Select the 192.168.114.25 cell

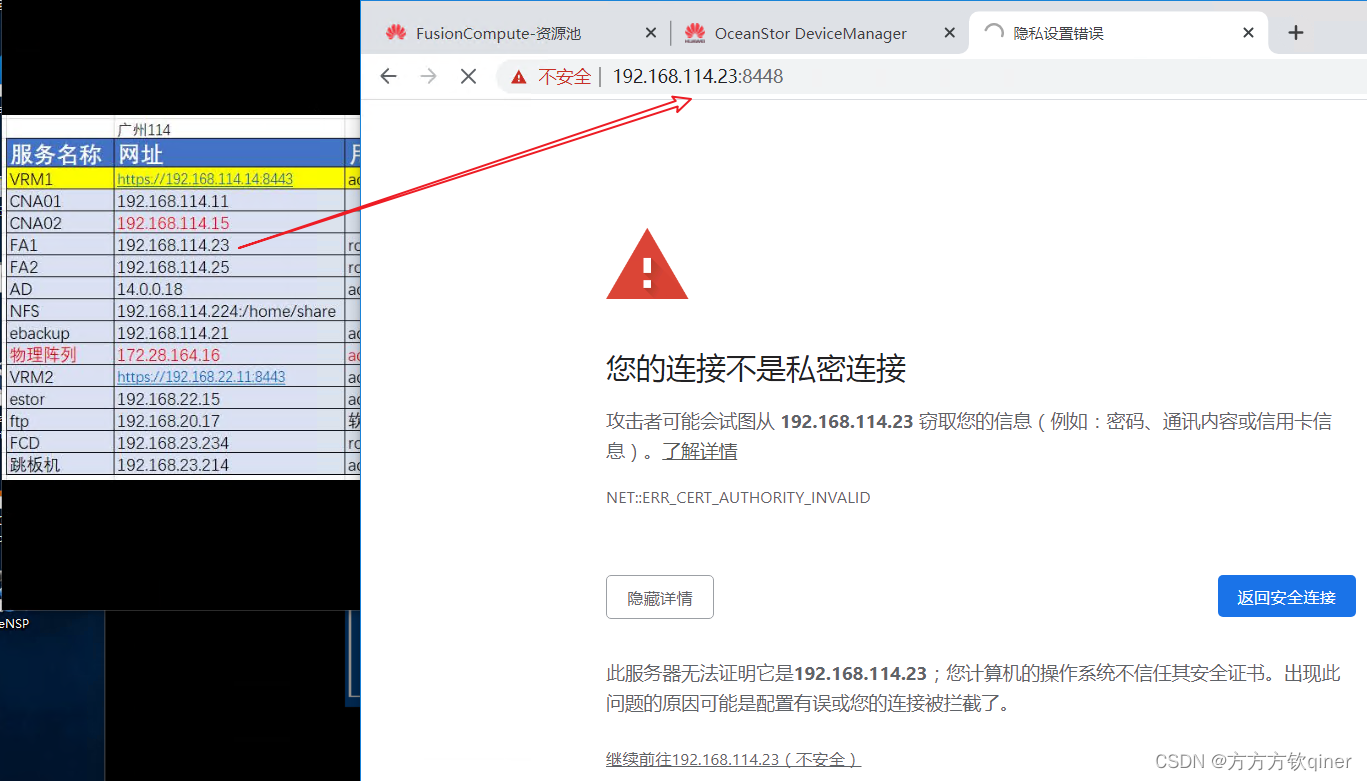229,267
